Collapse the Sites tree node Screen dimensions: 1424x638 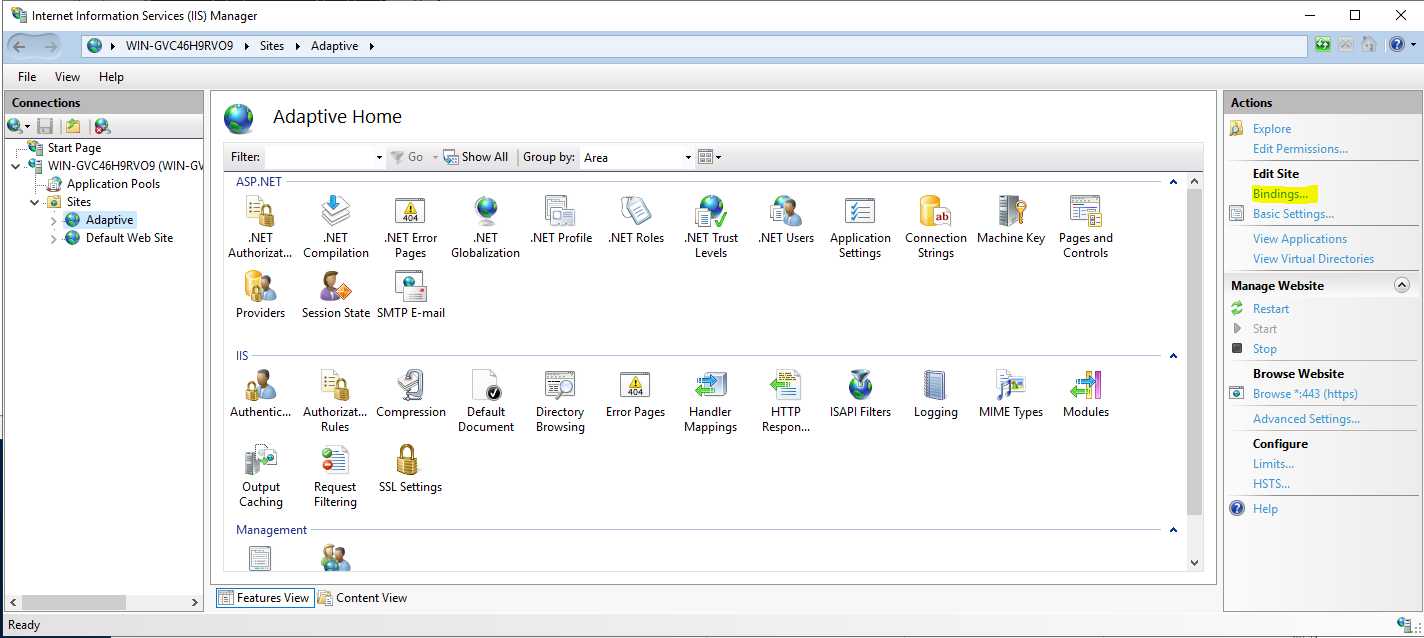click(36, 202)
